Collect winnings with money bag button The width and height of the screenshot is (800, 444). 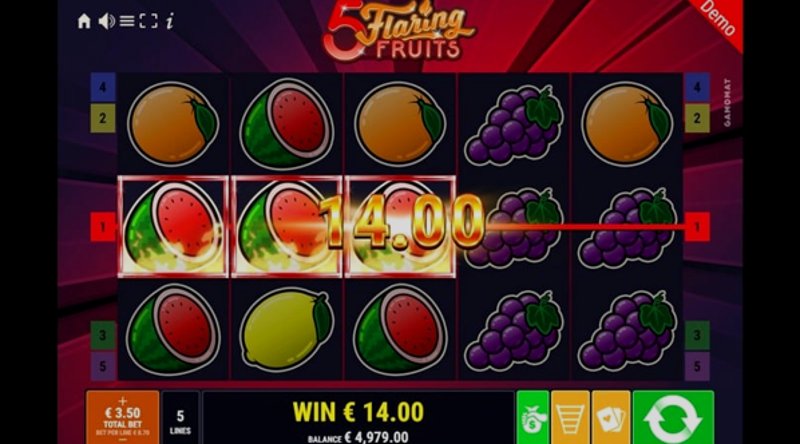click(533, 417)
